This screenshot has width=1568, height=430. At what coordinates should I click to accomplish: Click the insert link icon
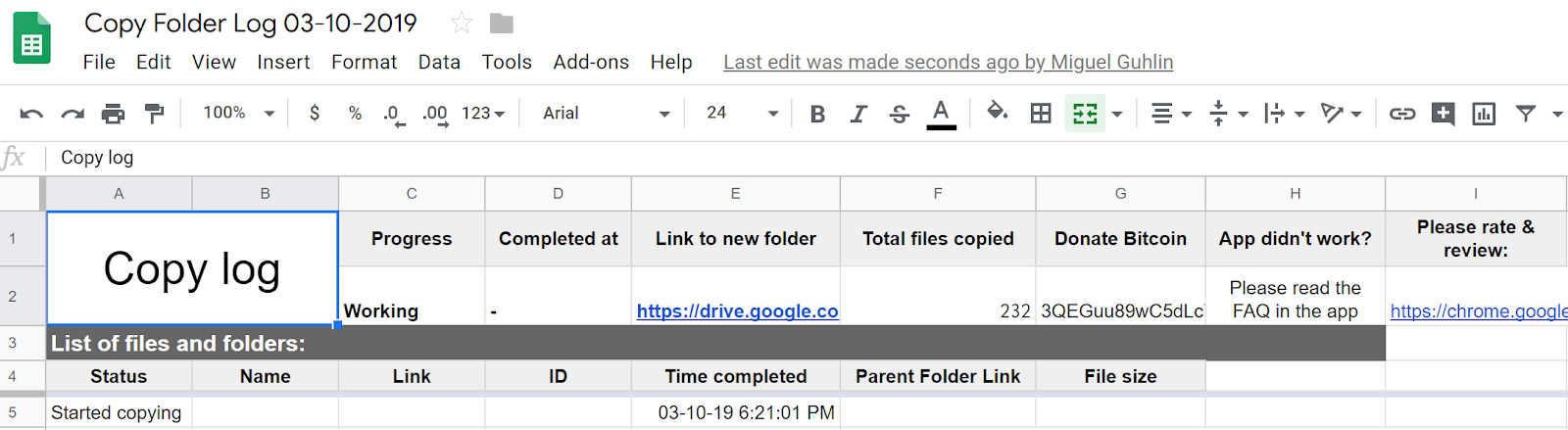point(1402,114)
